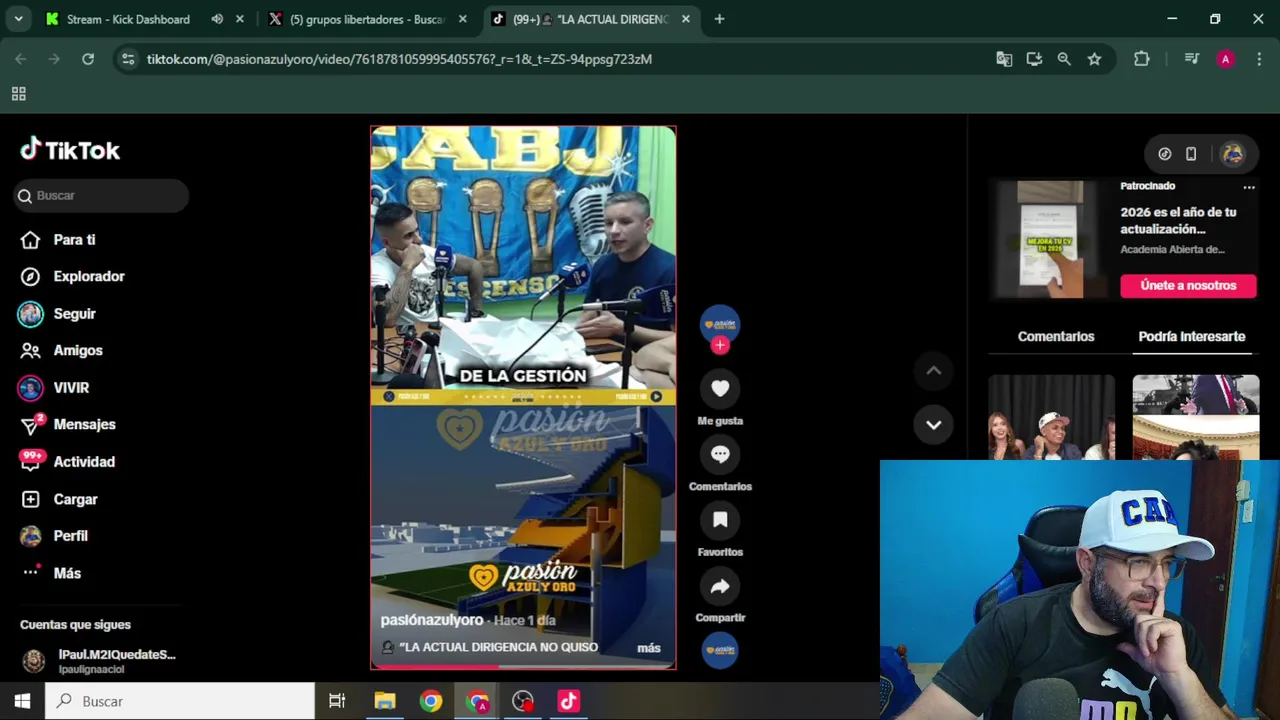1280x720 pixels.
Task: Go to the Amigos section
Action: click(x=62, y=350)
